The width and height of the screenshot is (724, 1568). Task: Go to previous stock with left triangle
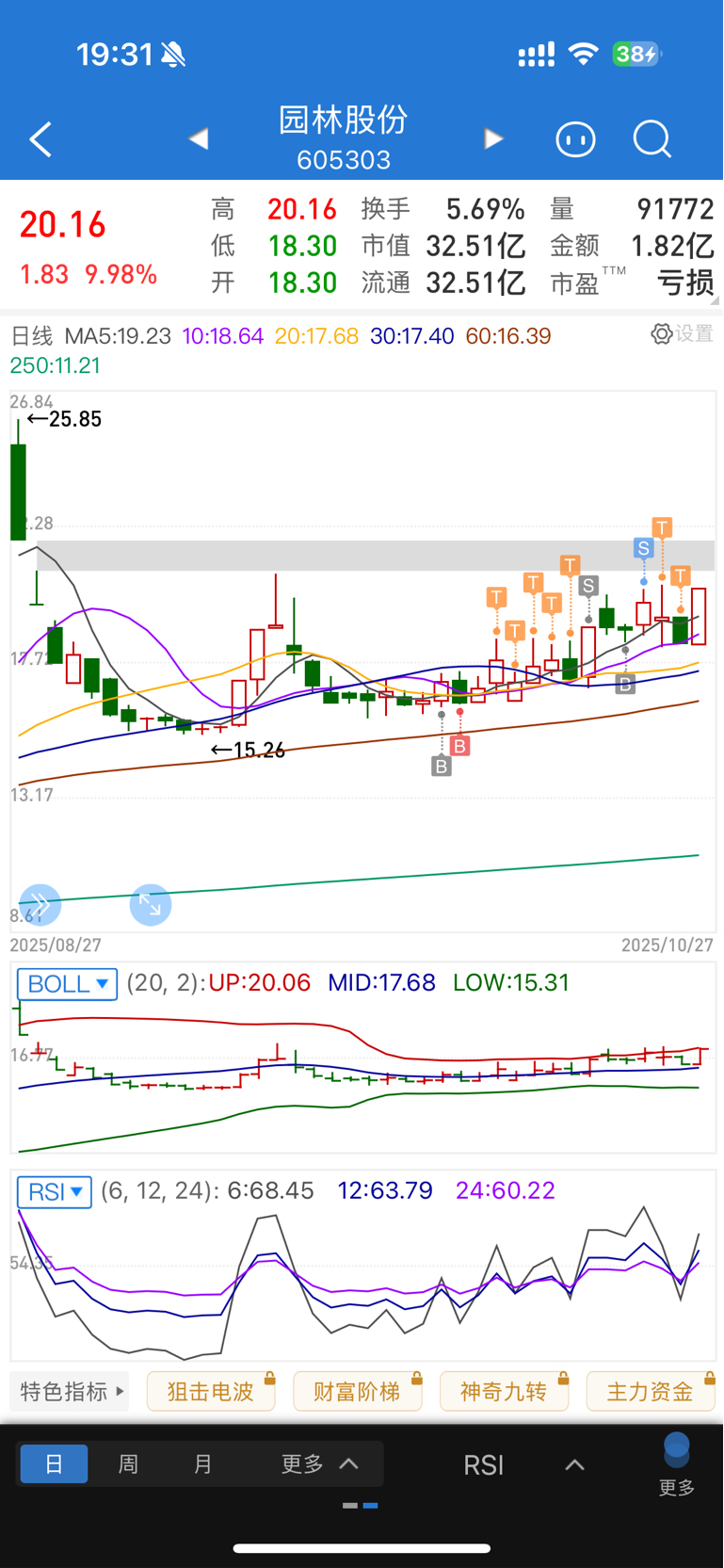tap(199, 139)
